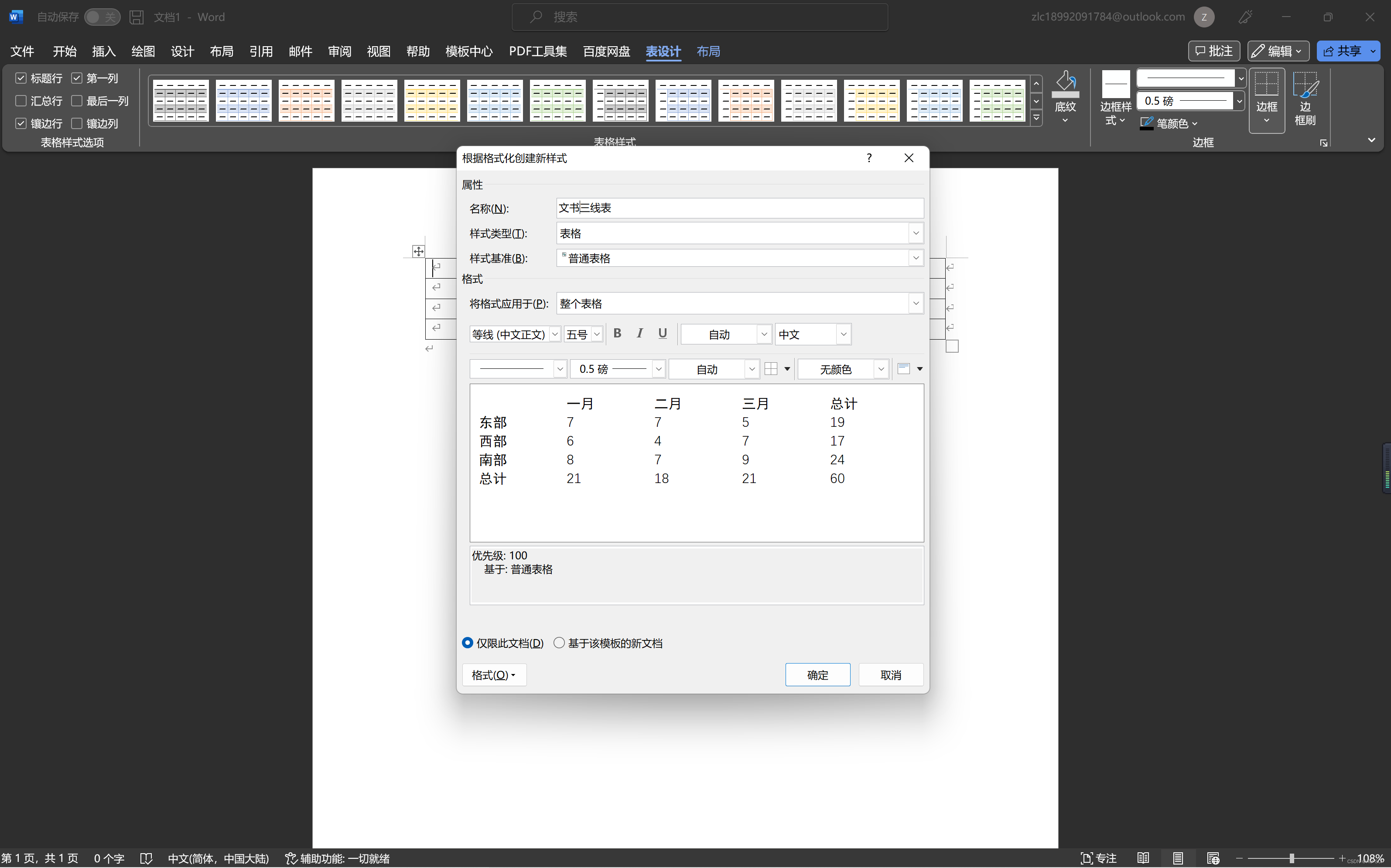Click the Underline formatting icon
This screenshot has height=868, width=1391.
[662, 333]
